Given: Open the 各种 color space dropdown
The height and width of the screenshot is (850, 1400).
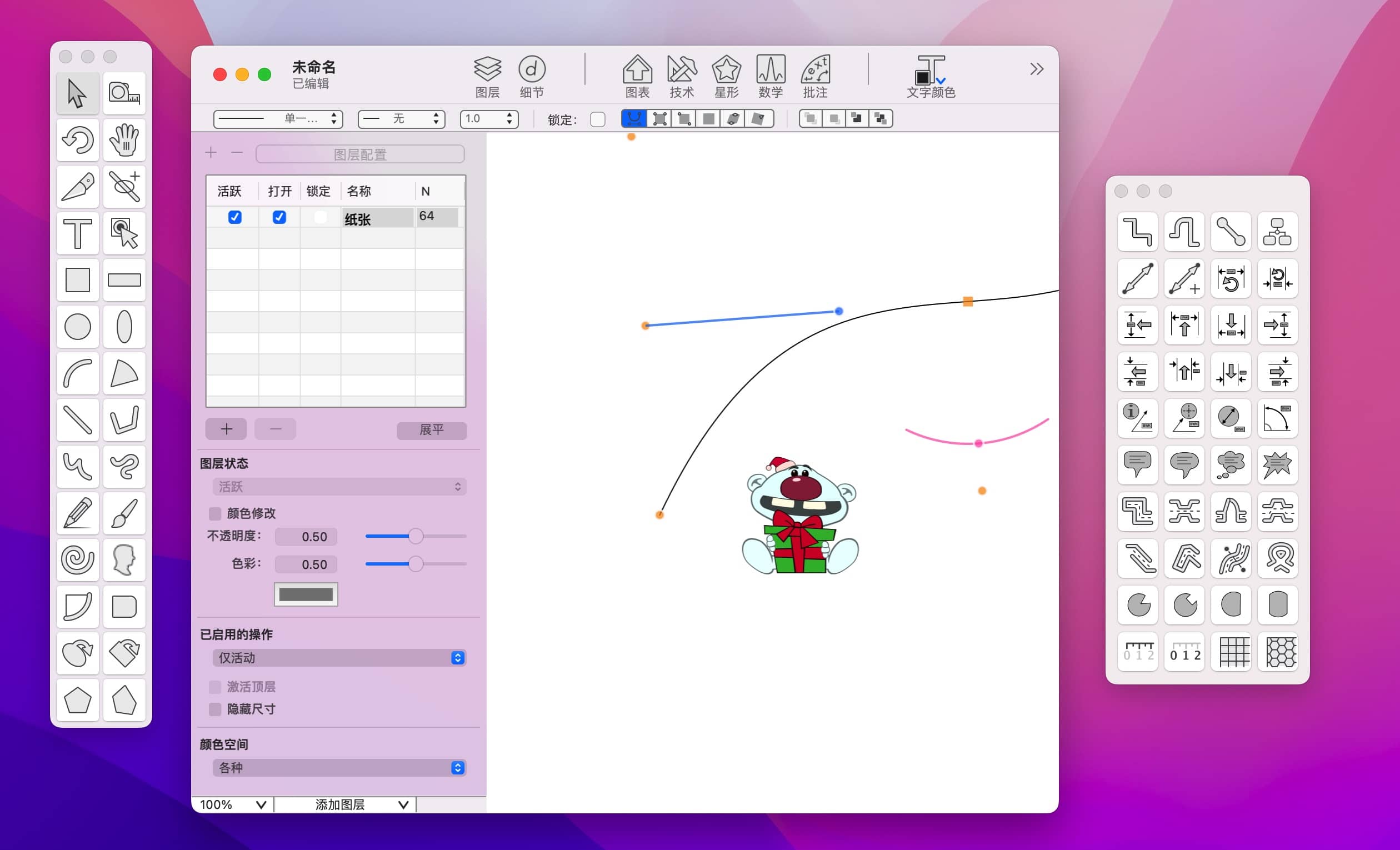Looking at the screenshot, I should point(340,768).
